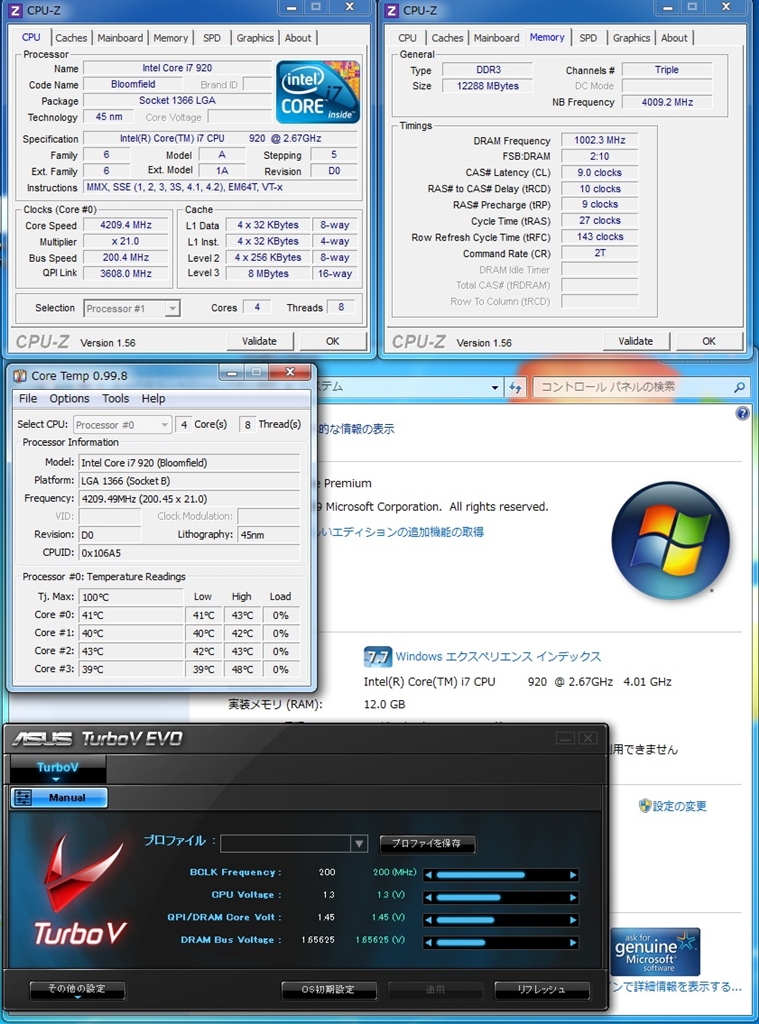The height and width of the screenshot is (1024, 759).
Task: Open the SPD tab in right CPU-Z
Action: pos(588,38)
